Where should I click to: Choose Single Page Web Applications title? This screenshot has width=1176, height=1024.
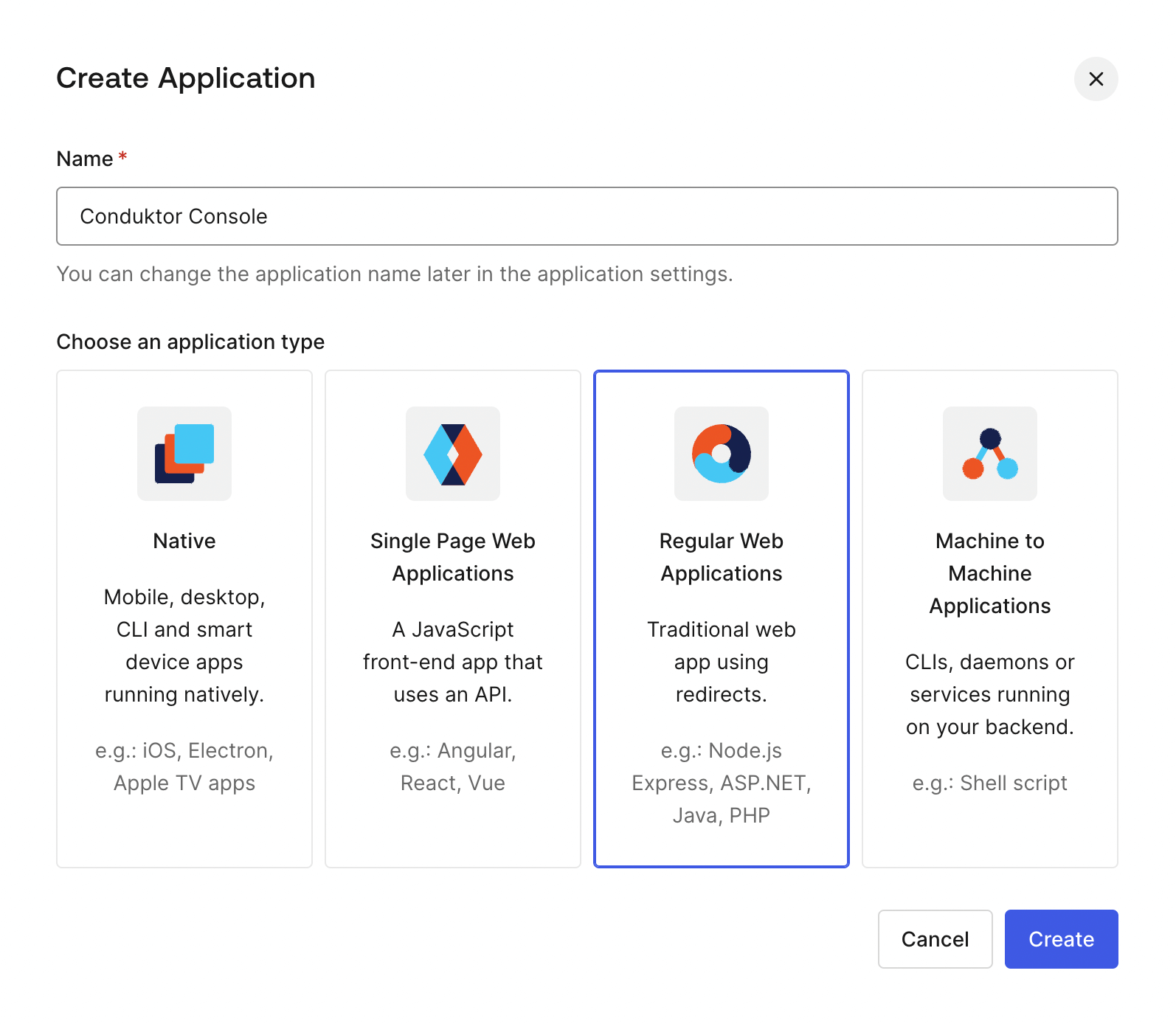[x=453, y=557]
